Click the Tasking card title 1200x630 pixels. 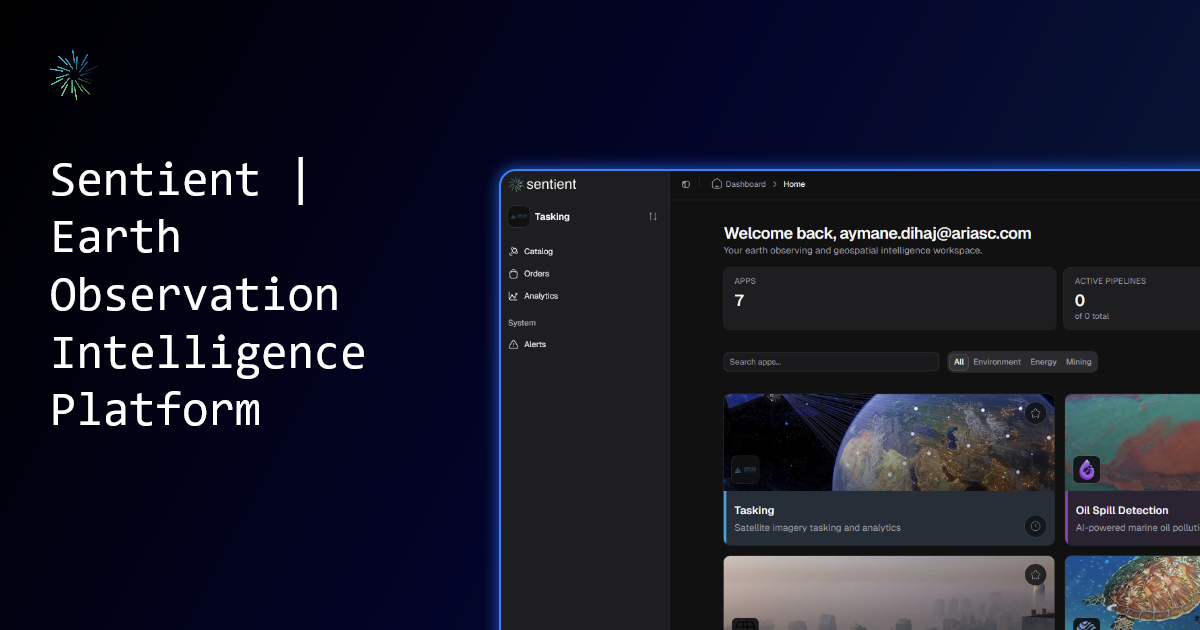(754, 510)
